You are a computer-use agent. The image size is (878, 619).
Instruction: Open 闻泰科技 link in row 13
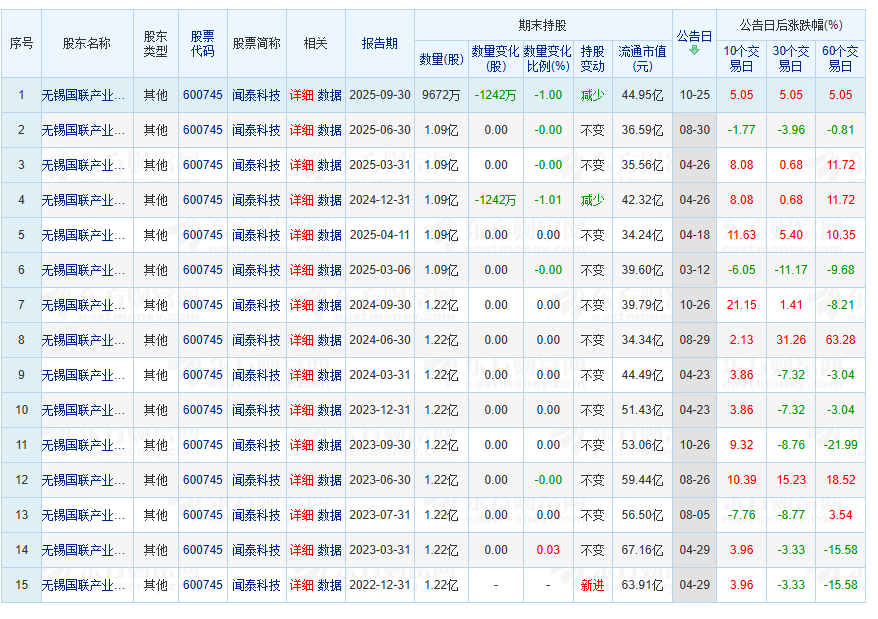[x=256, y=515]
